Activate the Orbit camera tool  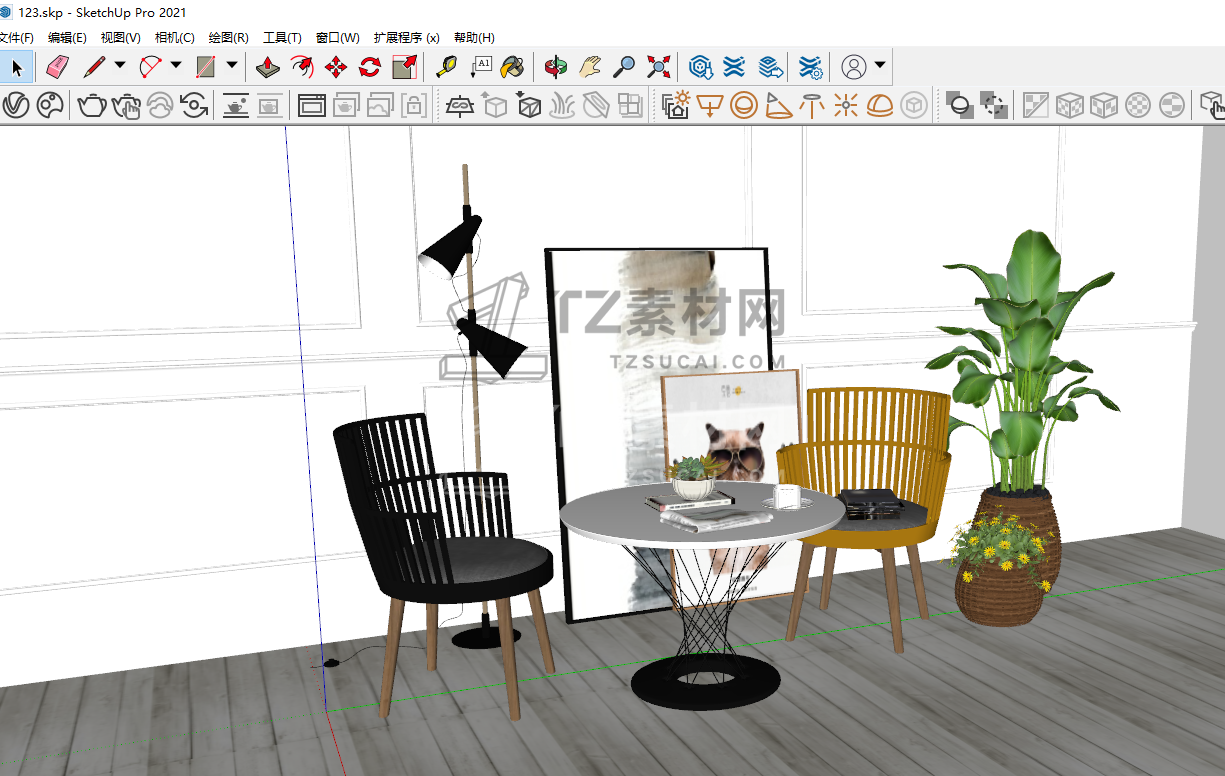pyautogui.click(x=556, y=67)
